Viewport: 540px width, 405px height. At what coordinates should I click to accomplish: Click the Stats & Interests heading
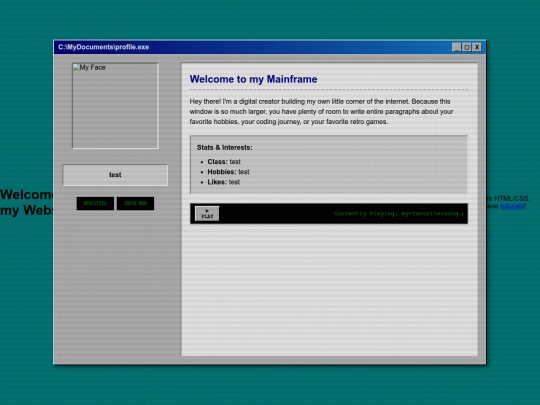[x=225, y=147]
